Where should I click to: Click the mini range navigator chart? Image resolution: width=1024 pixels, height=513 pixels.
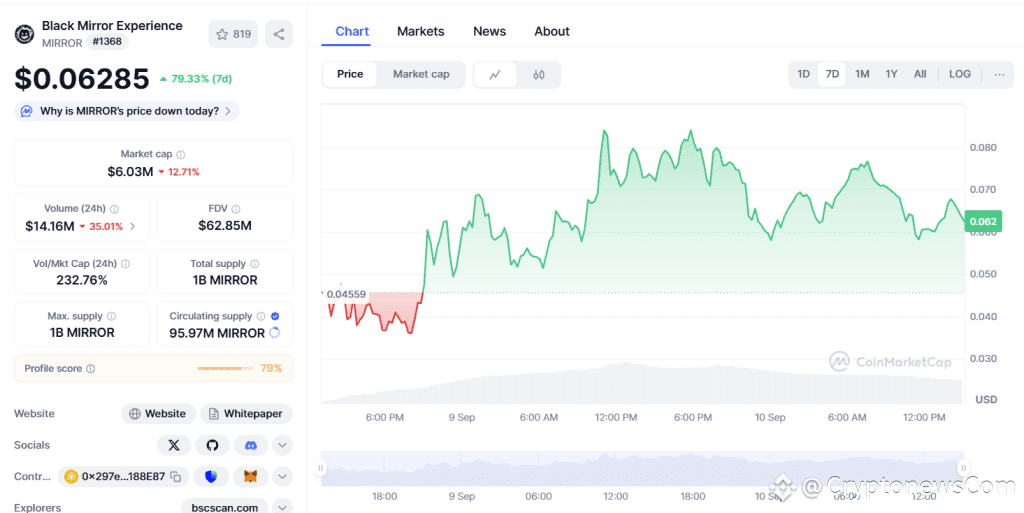click(642, 469)
